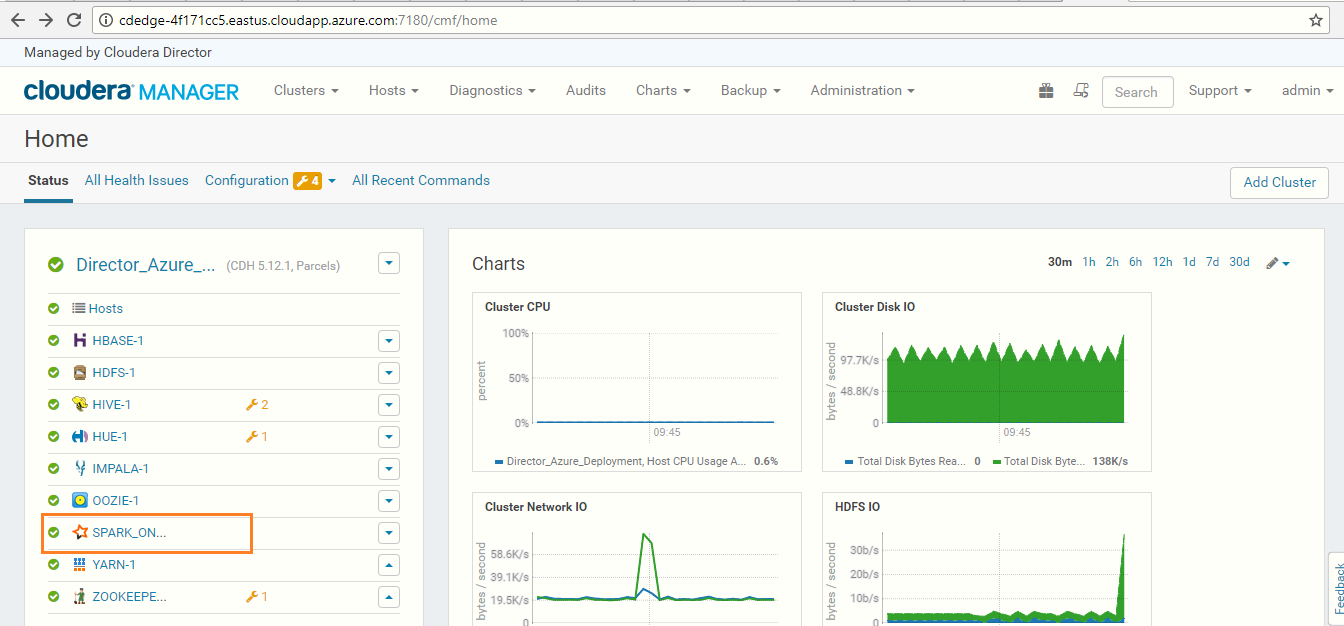Click HIVE-1 configuration wrench warning
The width and height of the screenshot is (1344, 626).
pos(257,405)
